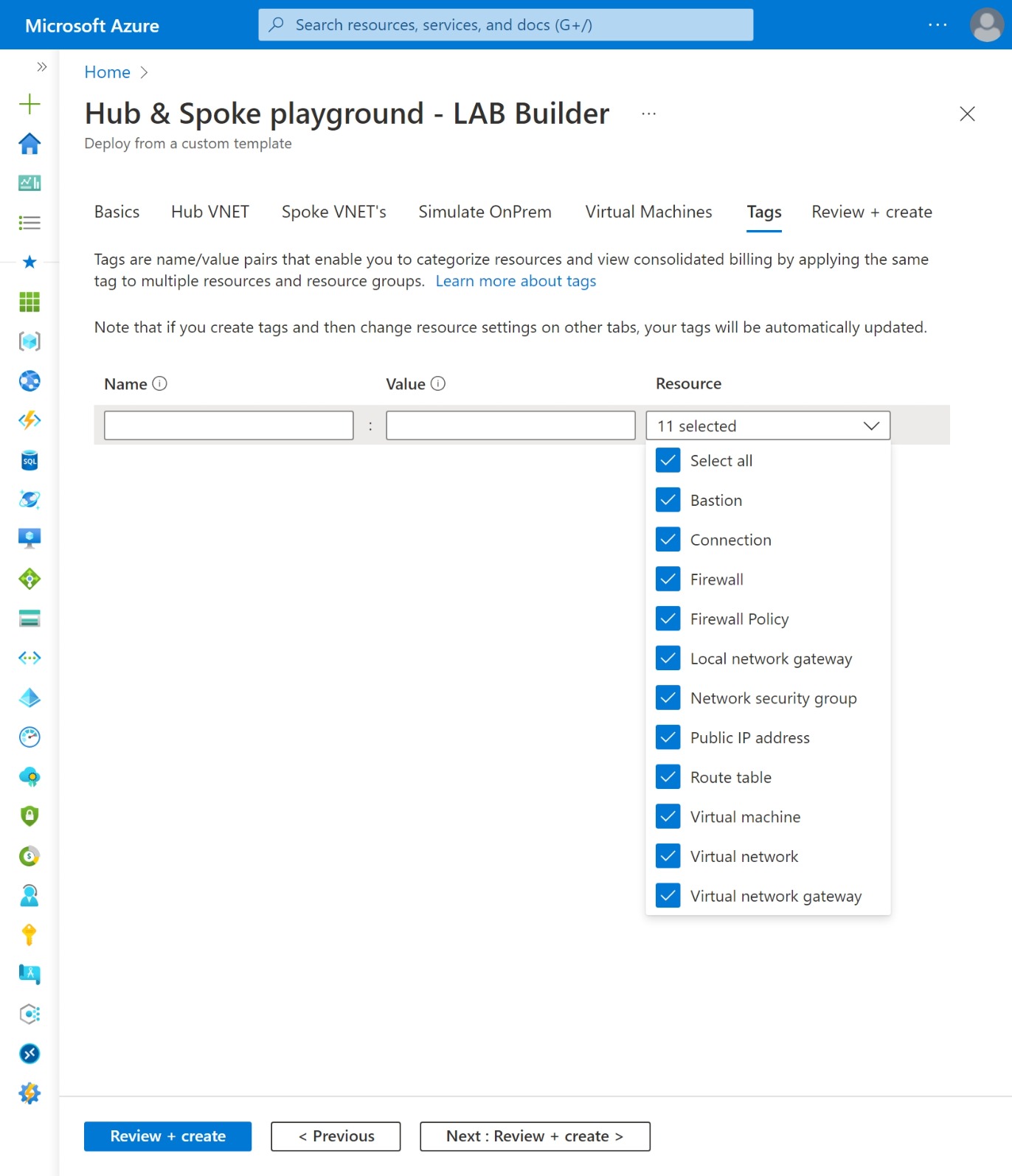
Task: Open the Spoke VNET's tab
Action: 333,212
